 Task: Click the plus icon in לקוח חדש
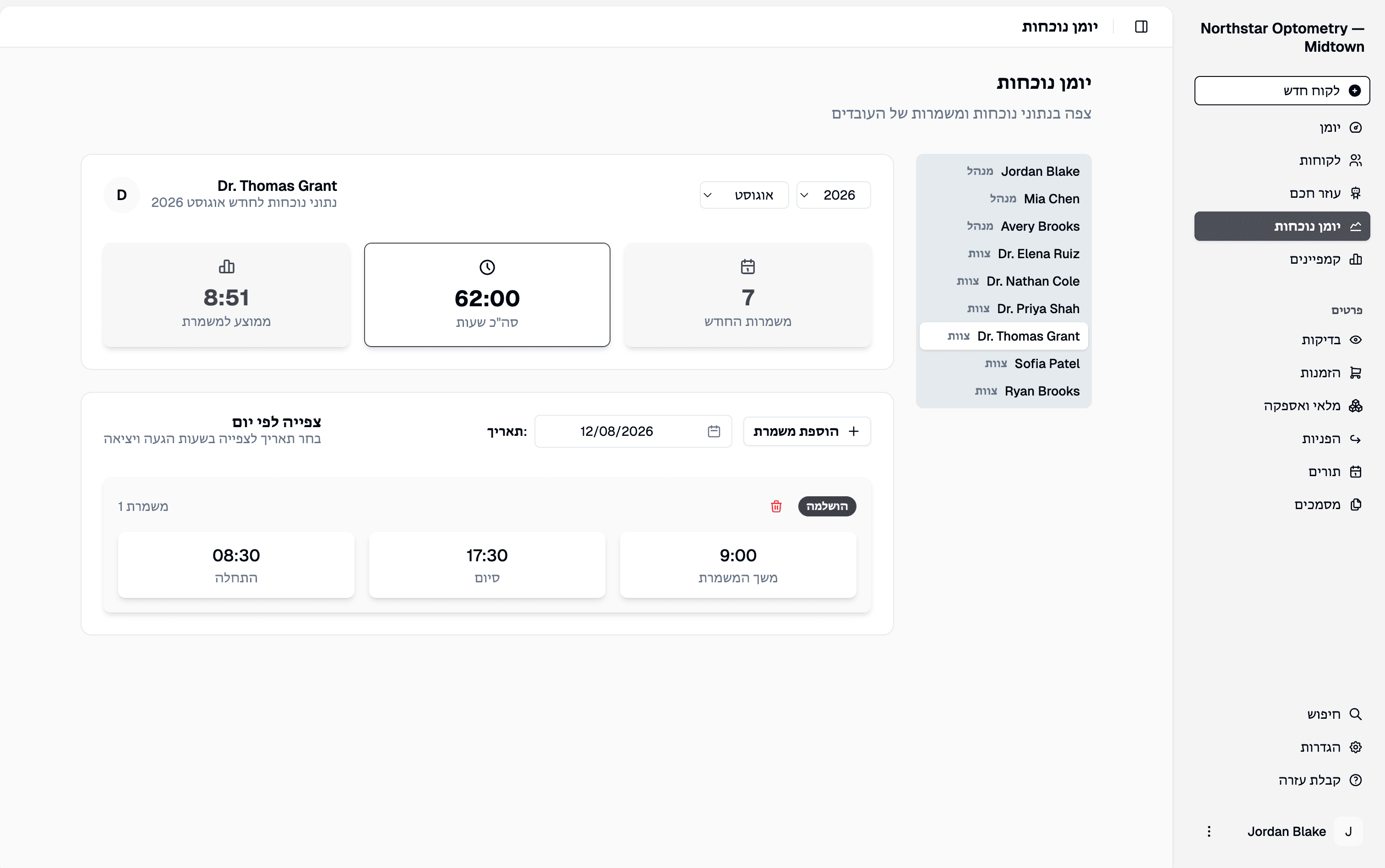pos(1355,91)
